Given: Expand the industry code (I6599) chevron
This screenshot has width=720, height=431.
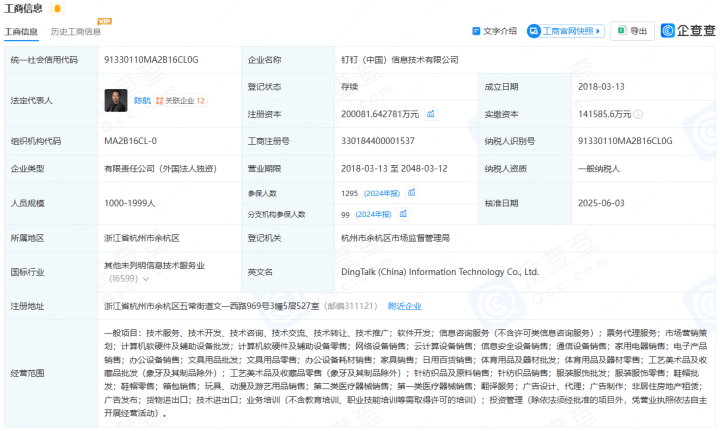Looking at the screenshot, I should coord(146,279).
